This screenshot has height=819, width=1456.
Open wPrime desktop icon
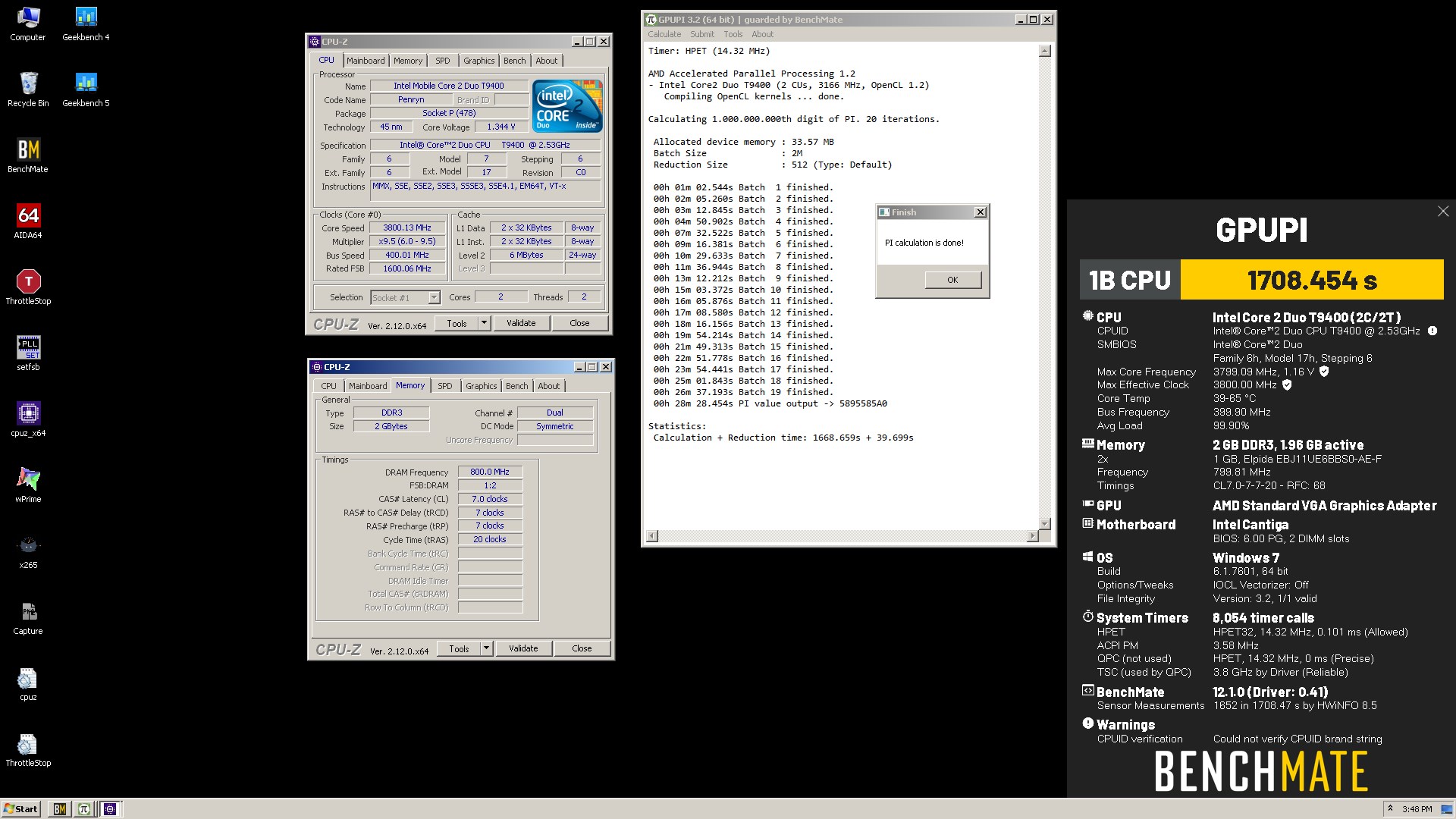click(x=28, y=485)
